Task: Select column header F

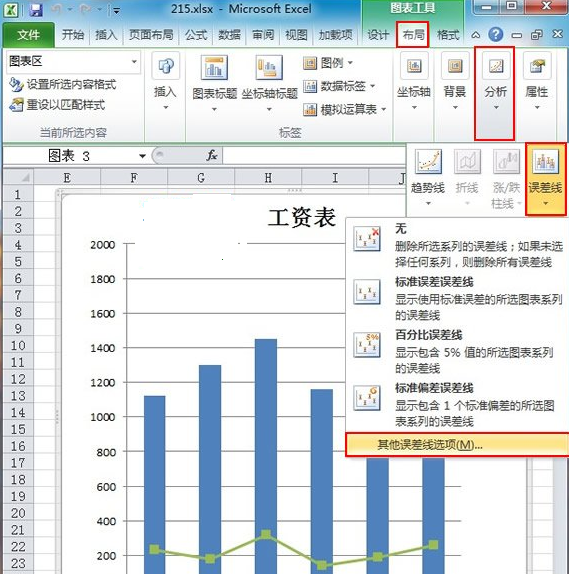Action: click(x=134, y=178)
